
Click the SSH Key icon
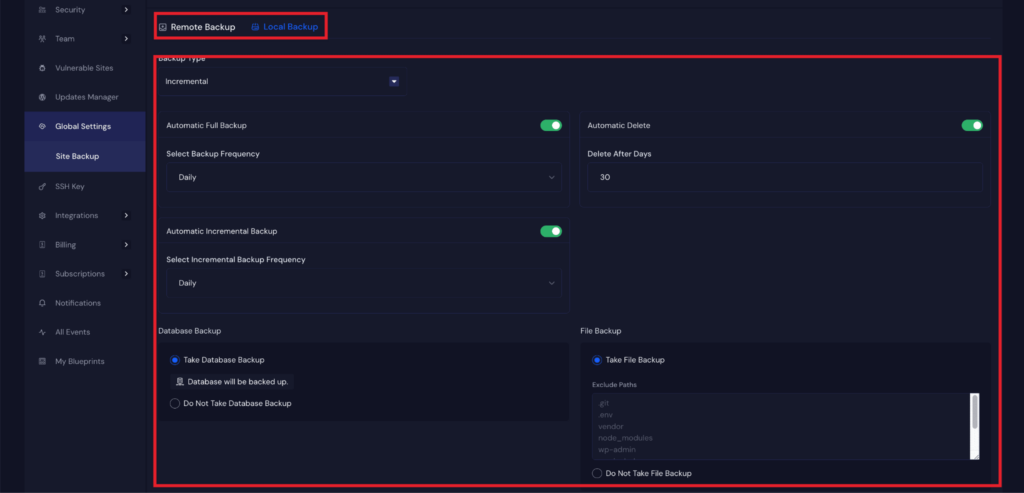coord(42,186)
